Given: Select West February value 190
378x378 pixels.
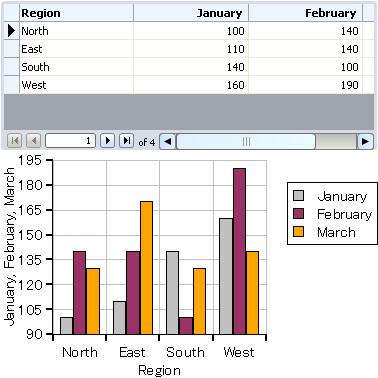Looking at the screenshot, I should point(305,85).
